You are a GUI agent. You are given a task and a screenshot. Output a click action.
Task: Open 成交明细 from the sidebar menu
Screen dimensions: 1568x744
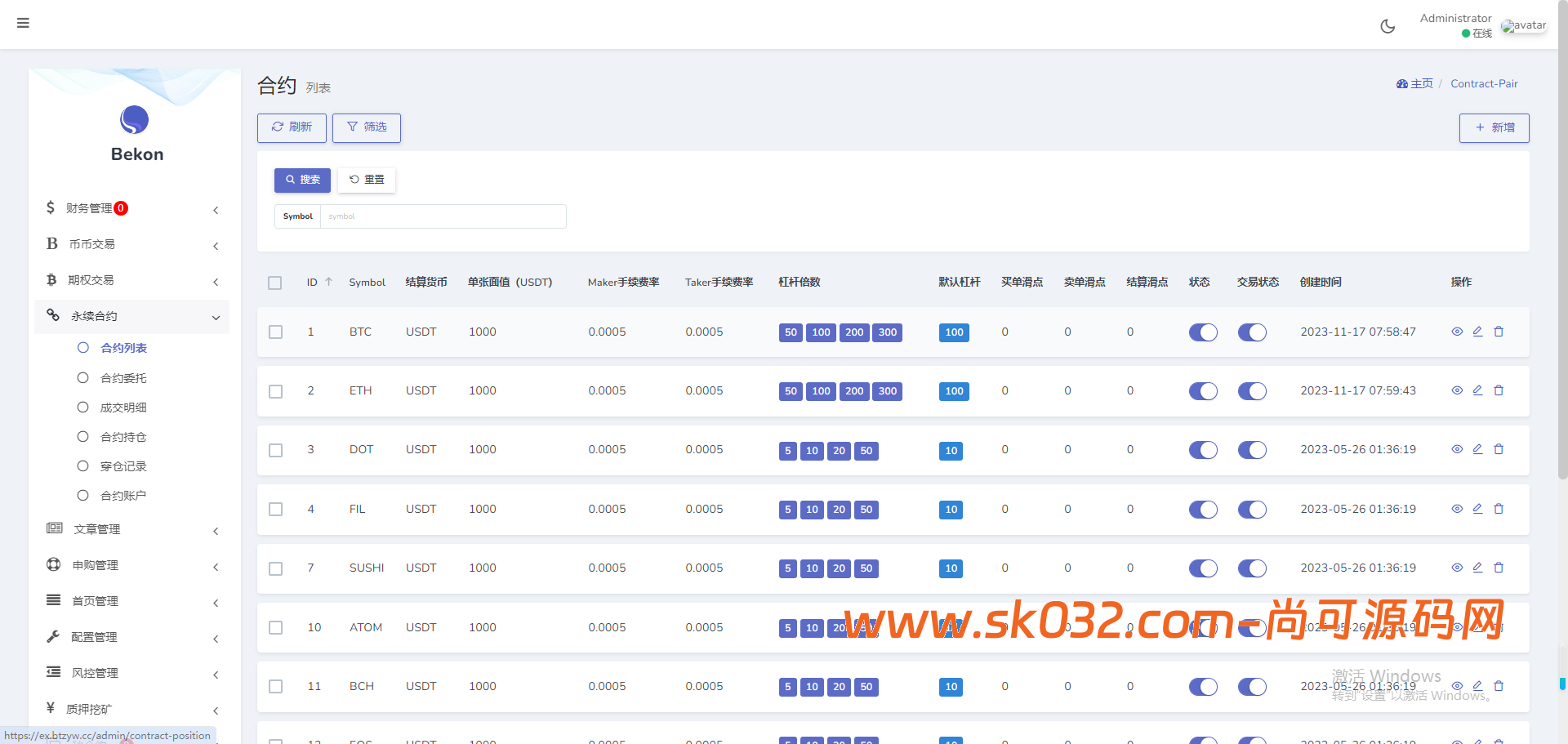point(124,407)
